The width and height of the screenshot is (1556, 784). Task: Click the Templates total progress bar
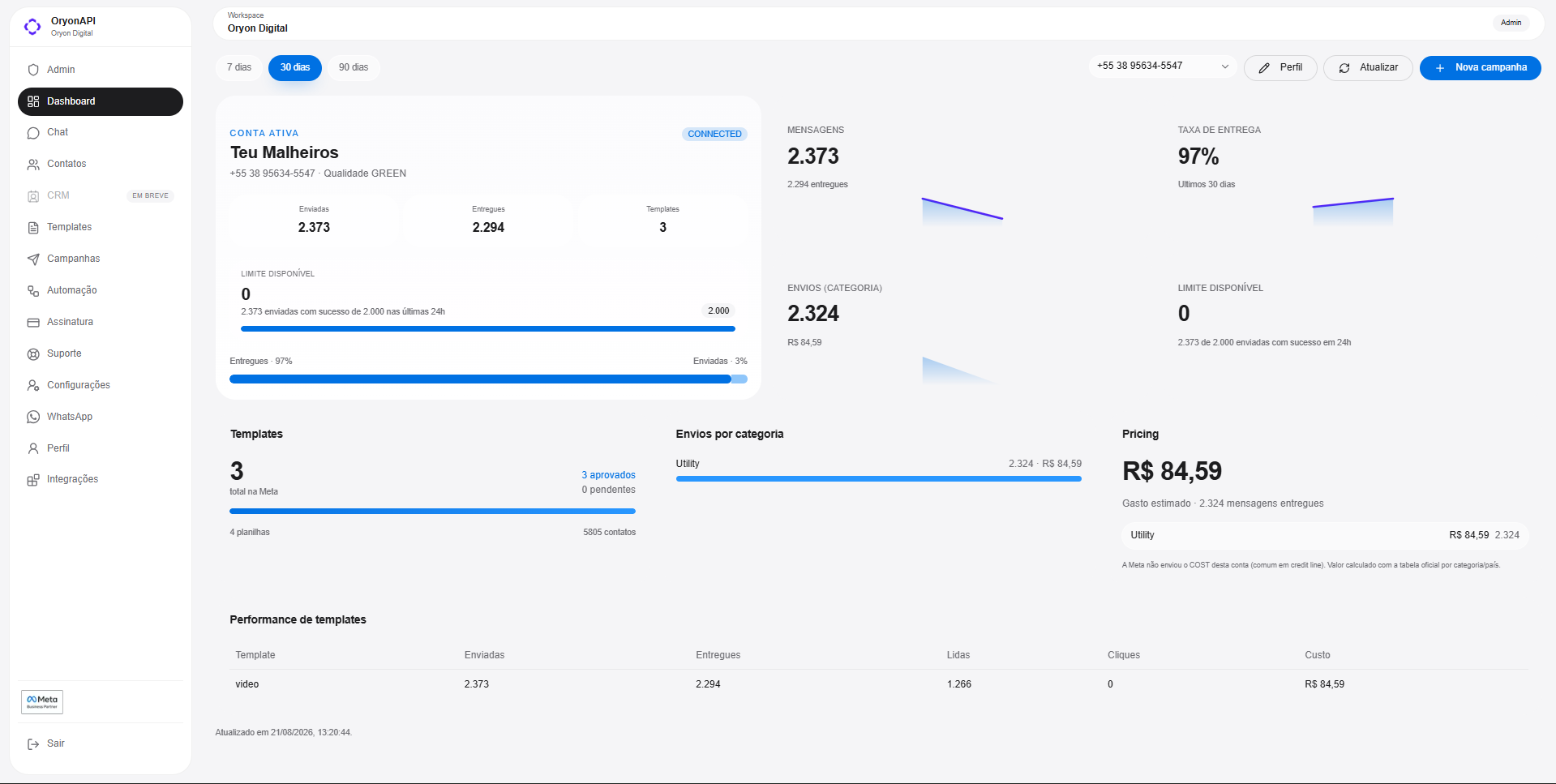click(x=432, y=511)
